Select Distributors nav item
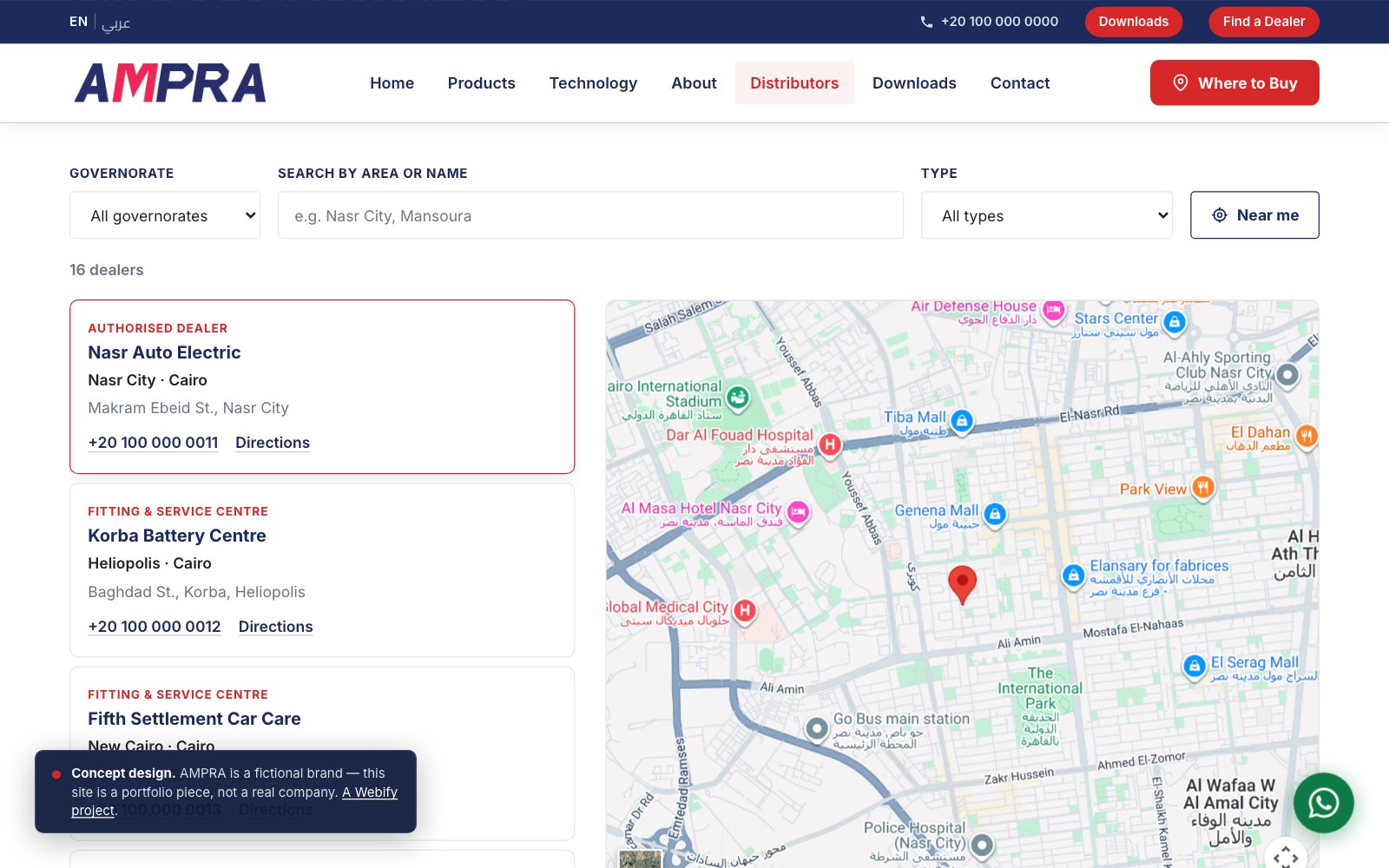 point(794,83)
